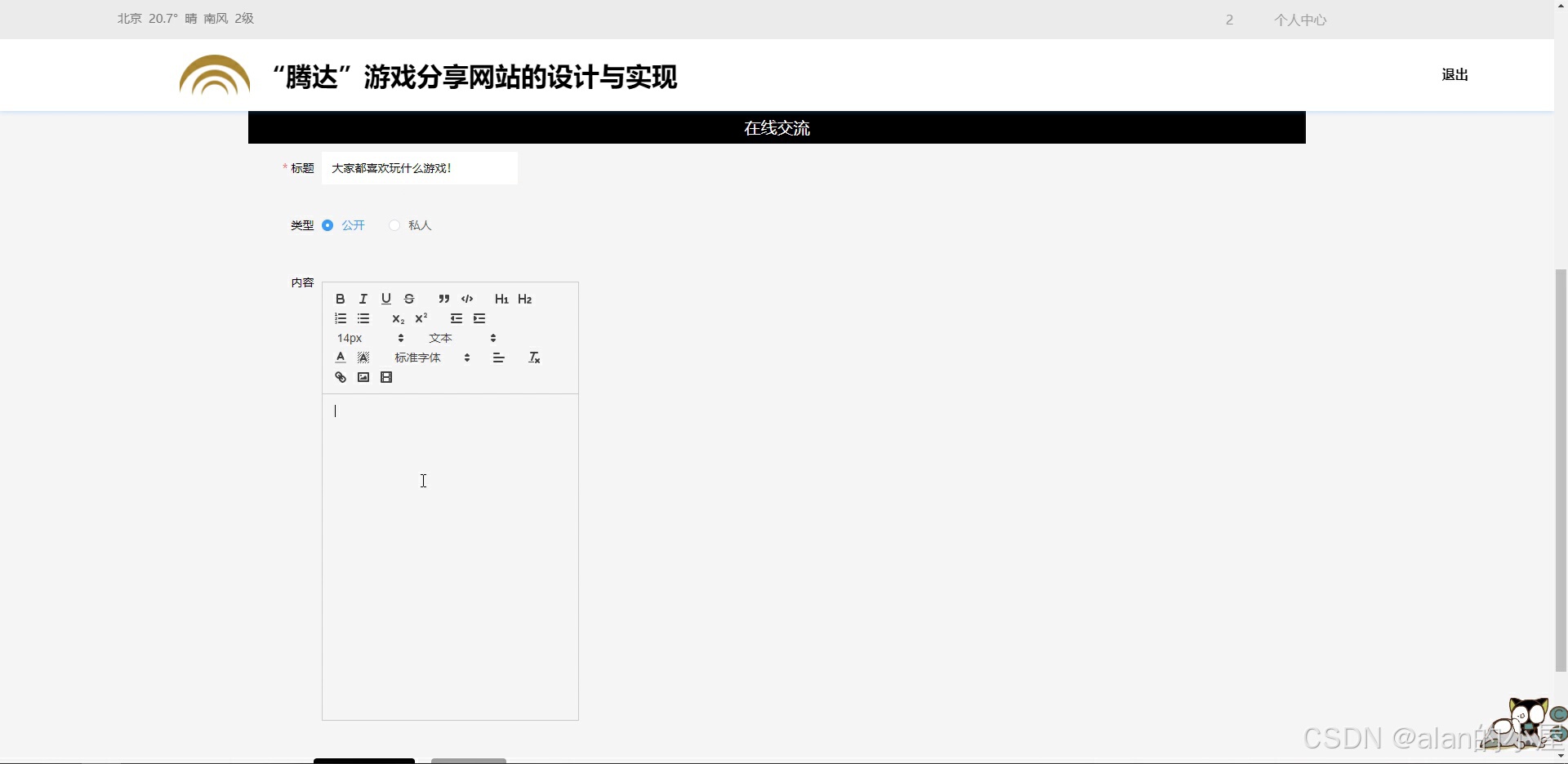Image resolution: width=1568 pixels, height=764 pixels.
Task: Click the site logo
Action: (x=215, y=75)
